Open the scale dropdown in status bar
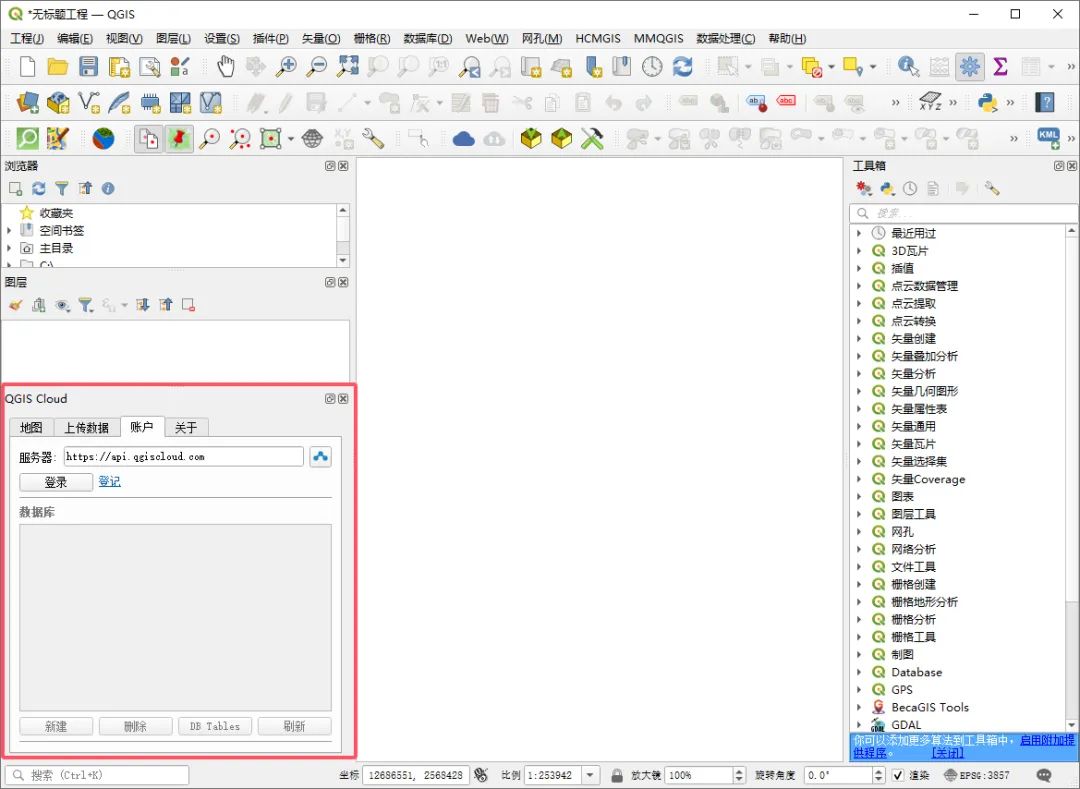1080x789 pixels. pyautogui.click(x=590, y=775)
